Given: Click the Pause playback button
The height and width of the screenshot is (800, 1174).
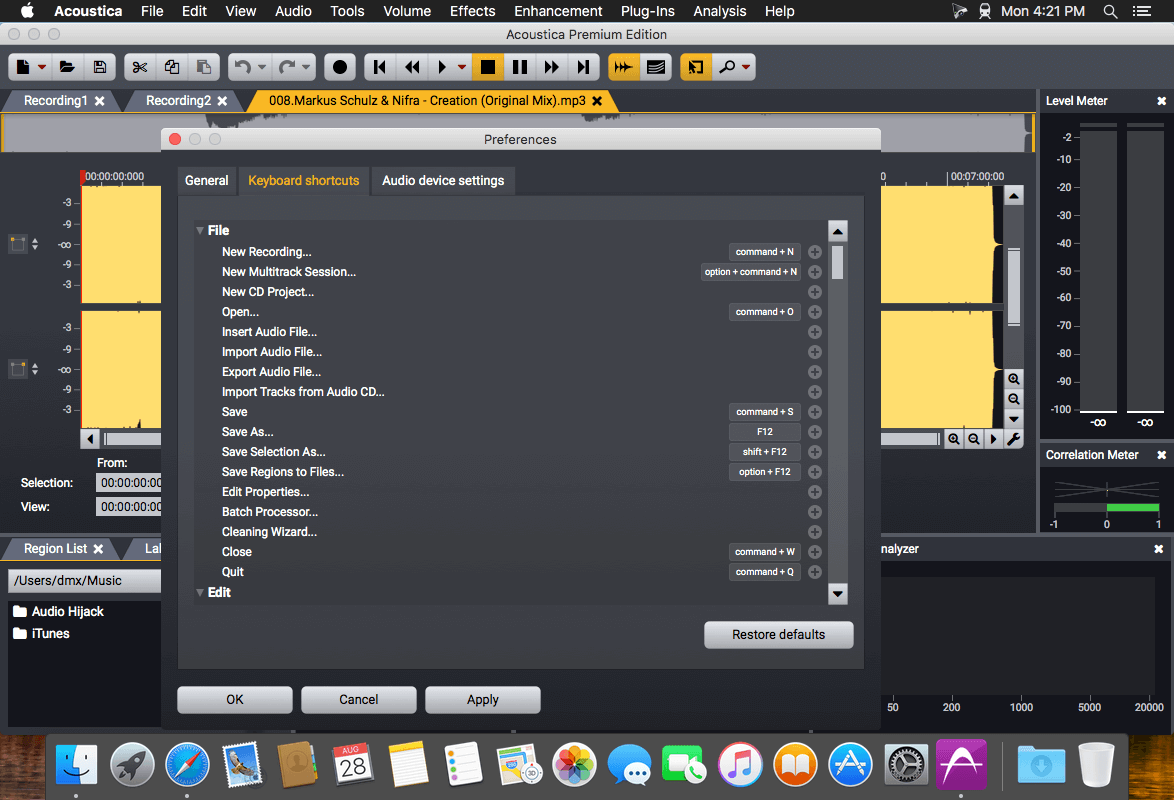Looking at the screenshot, I should tap(520, 67).
